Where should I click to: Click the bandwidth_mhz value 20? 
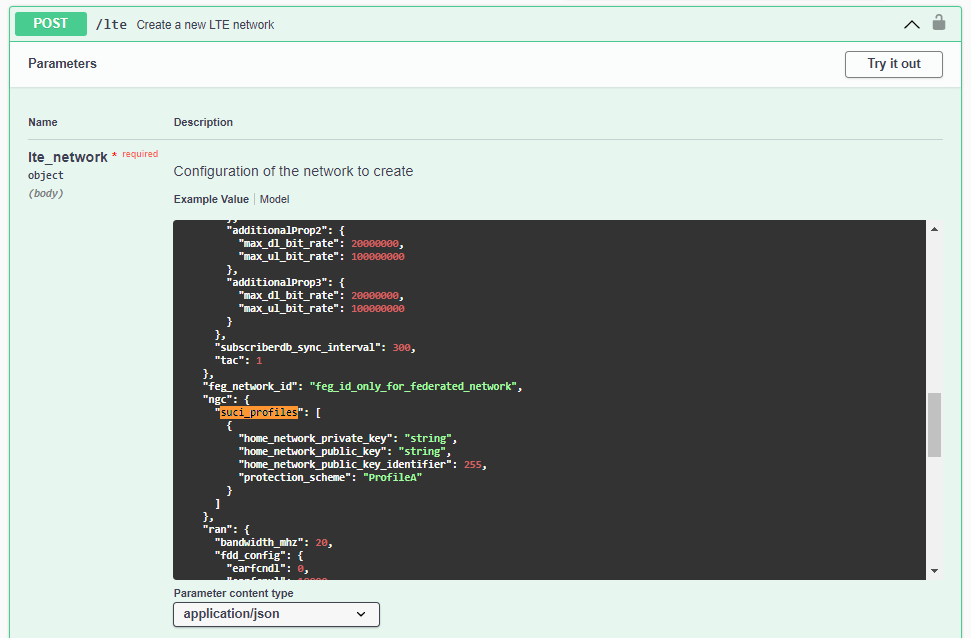point(321,542)
